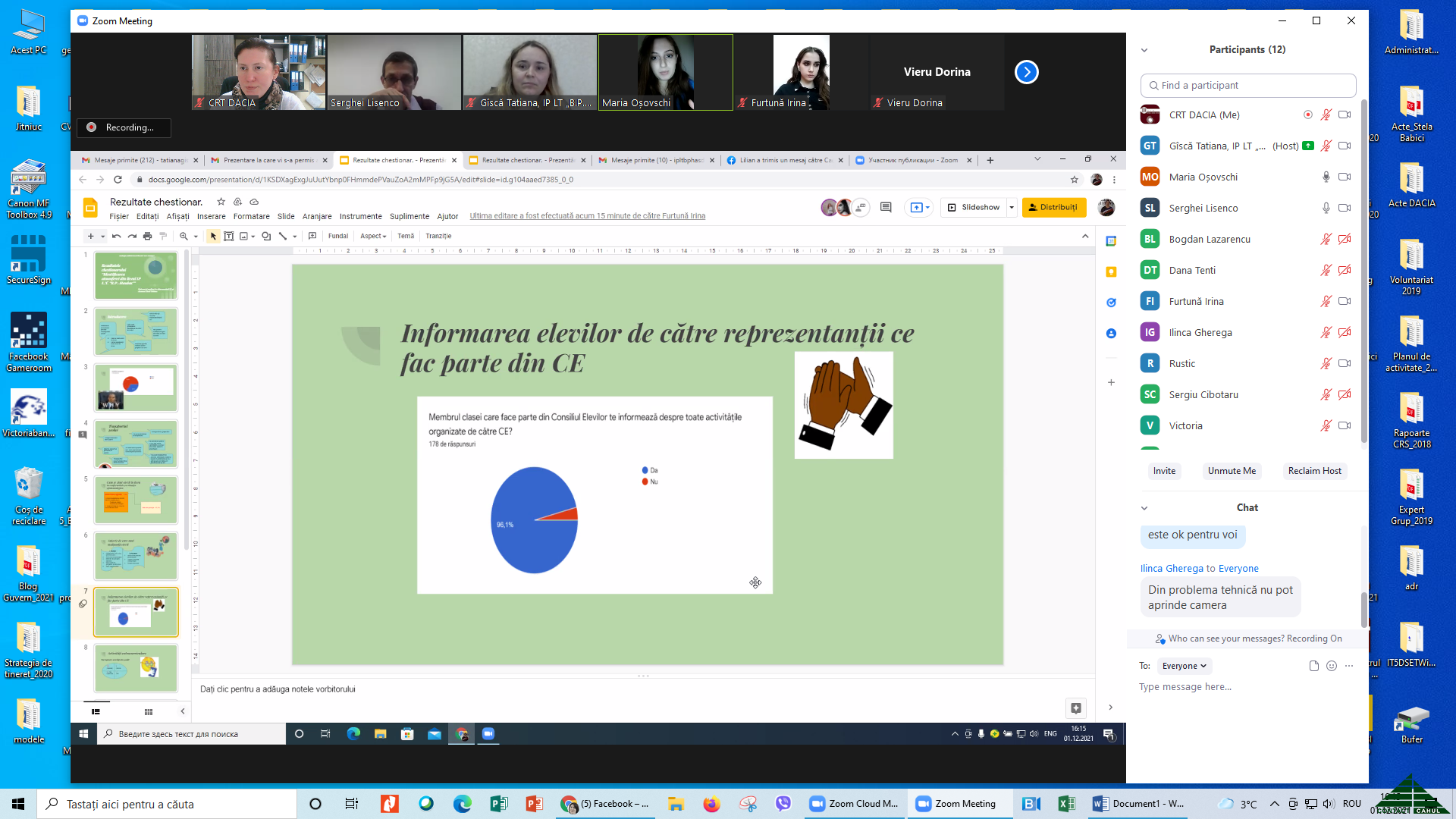Open PowerPoint from the Windows taskbar

(x=534, y=804)
